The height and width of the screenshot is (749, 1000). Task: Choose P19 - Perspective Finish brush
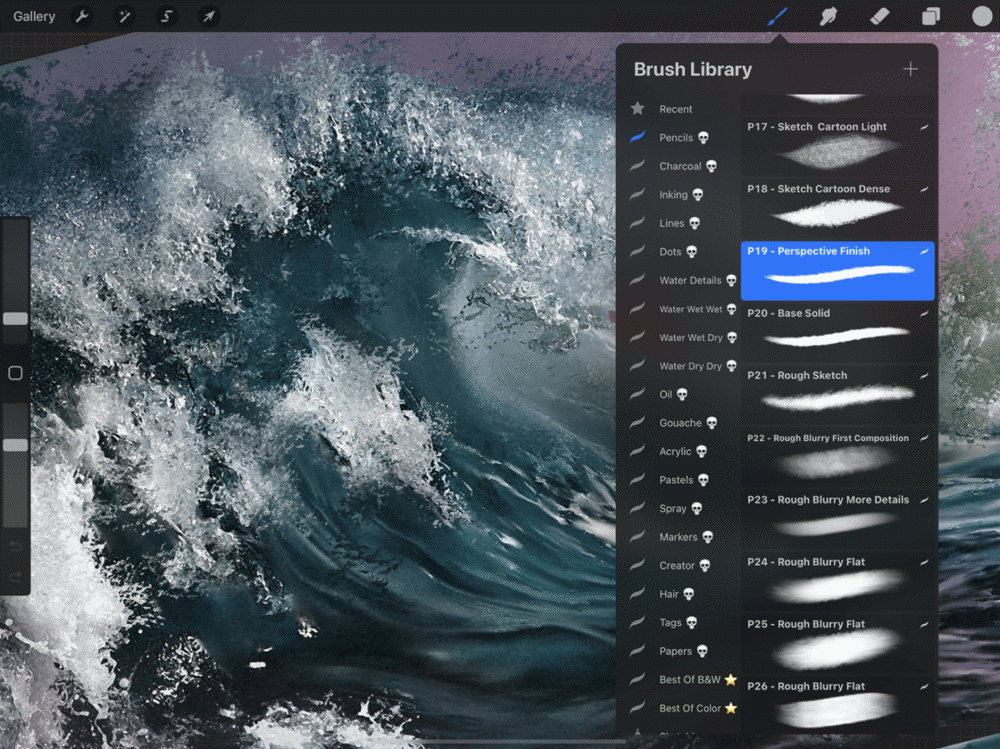[x=837, y=271]
